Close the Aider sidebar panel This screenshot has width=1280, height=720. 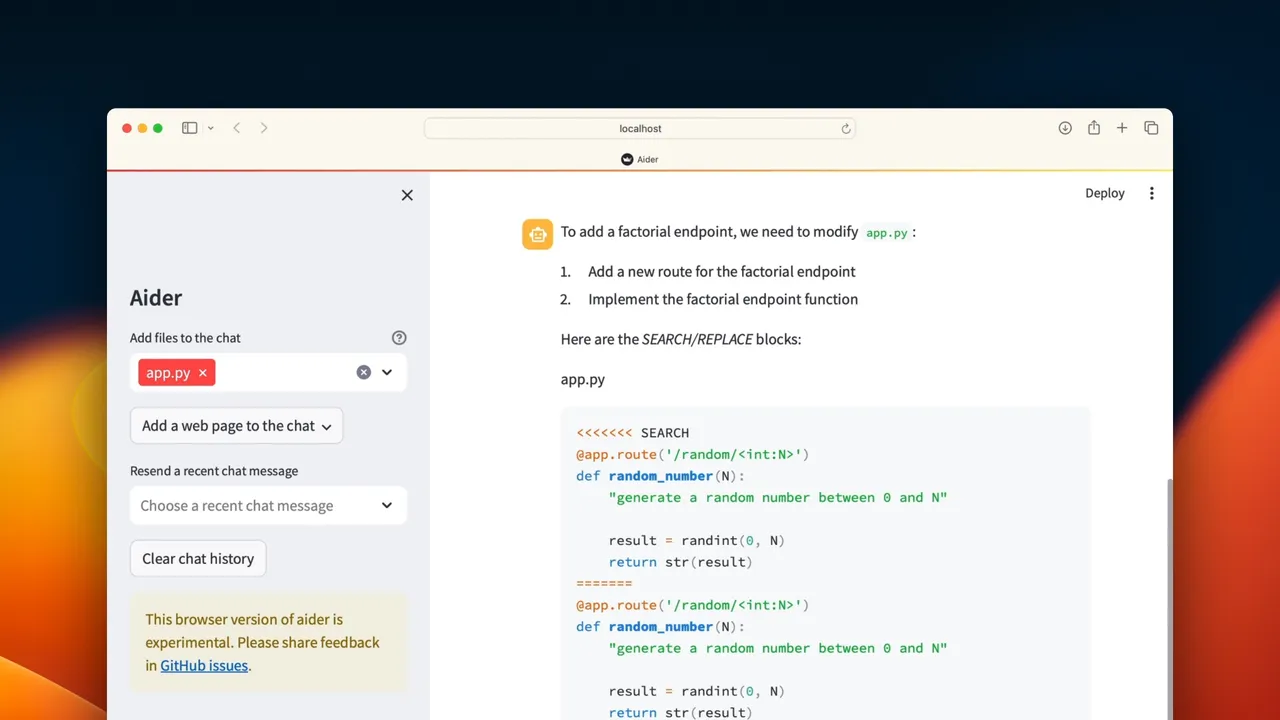[x=407, y=195]
